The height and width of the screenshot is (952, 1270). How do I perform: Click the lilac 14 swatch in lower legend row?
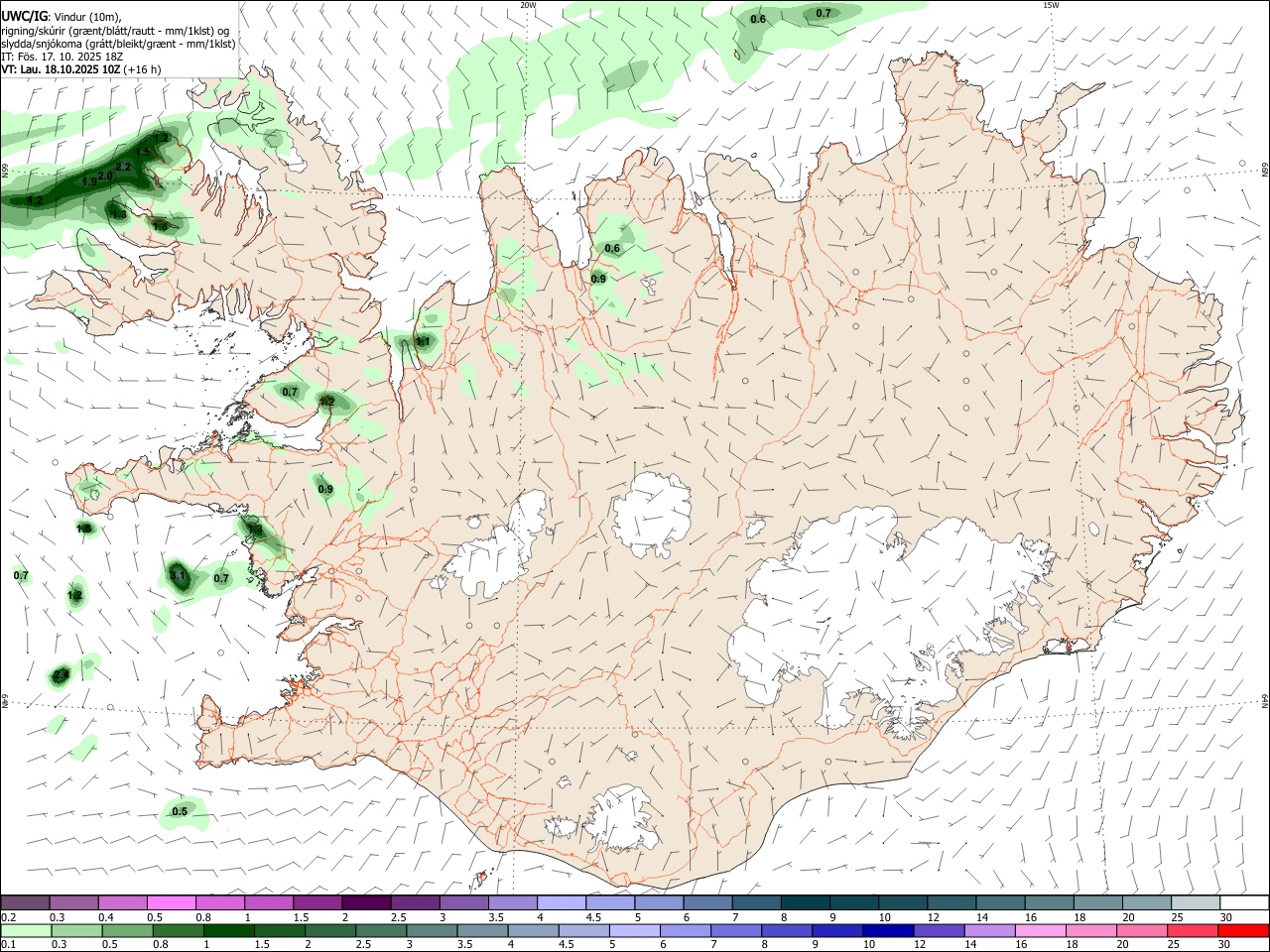[x=990, y=931]
